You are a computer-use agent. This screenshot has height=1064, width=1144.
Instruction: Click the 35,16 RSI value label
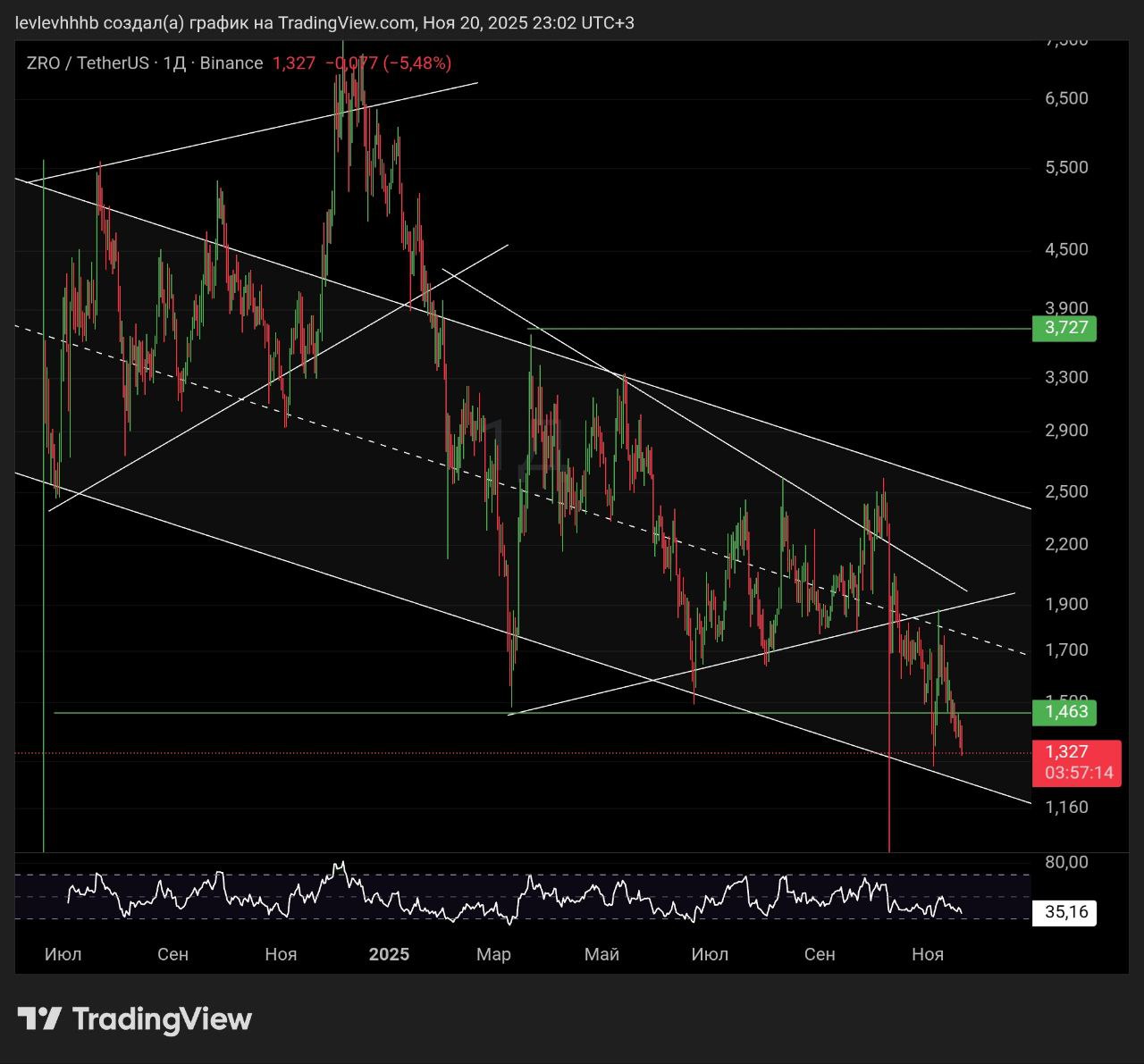pos(1065,912)
